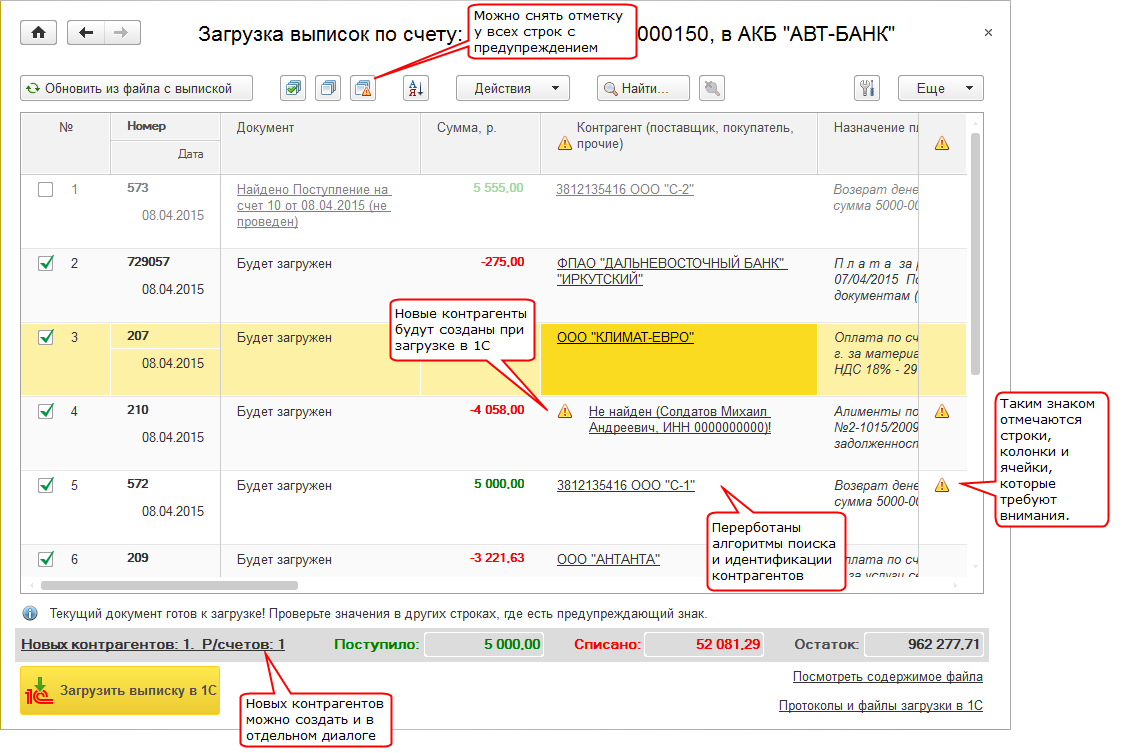Viewport: 1130px width, 753px height.
Task: Cancel search icon next to Найти
Action: 712,88
